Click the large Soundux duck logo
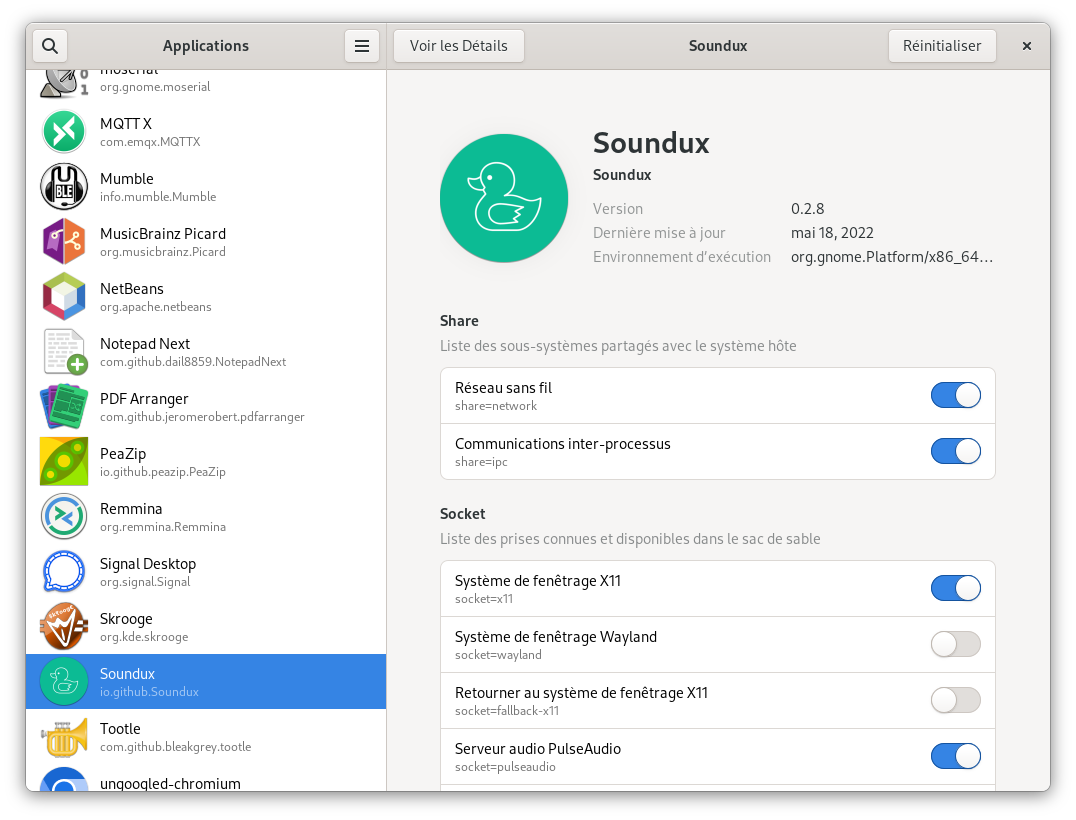This screenshot has width=1076, height=820. click(504, 198)
